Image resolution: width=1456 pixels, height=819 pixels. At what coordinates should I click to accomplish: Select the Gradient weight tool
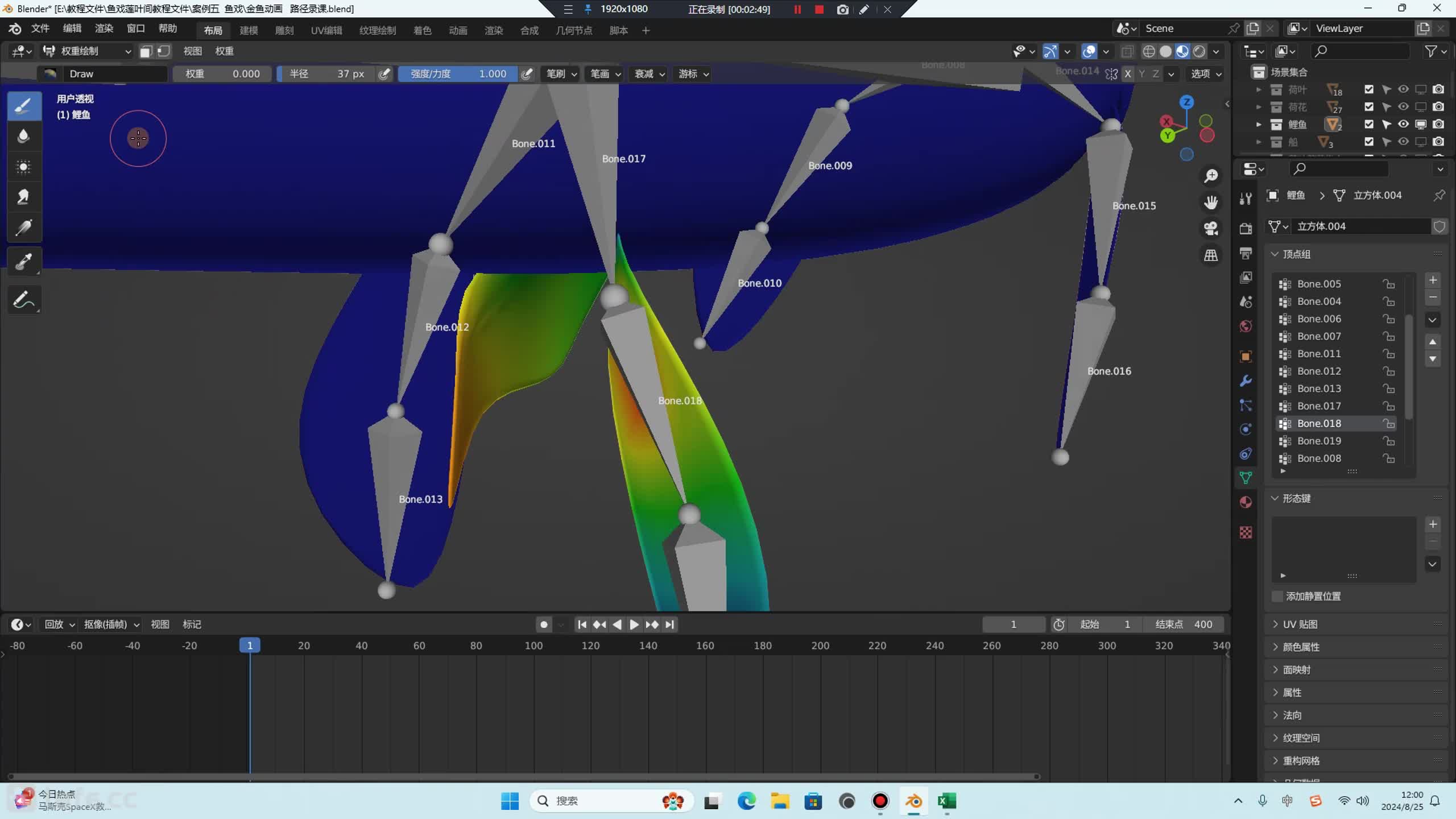click(24, 227)
